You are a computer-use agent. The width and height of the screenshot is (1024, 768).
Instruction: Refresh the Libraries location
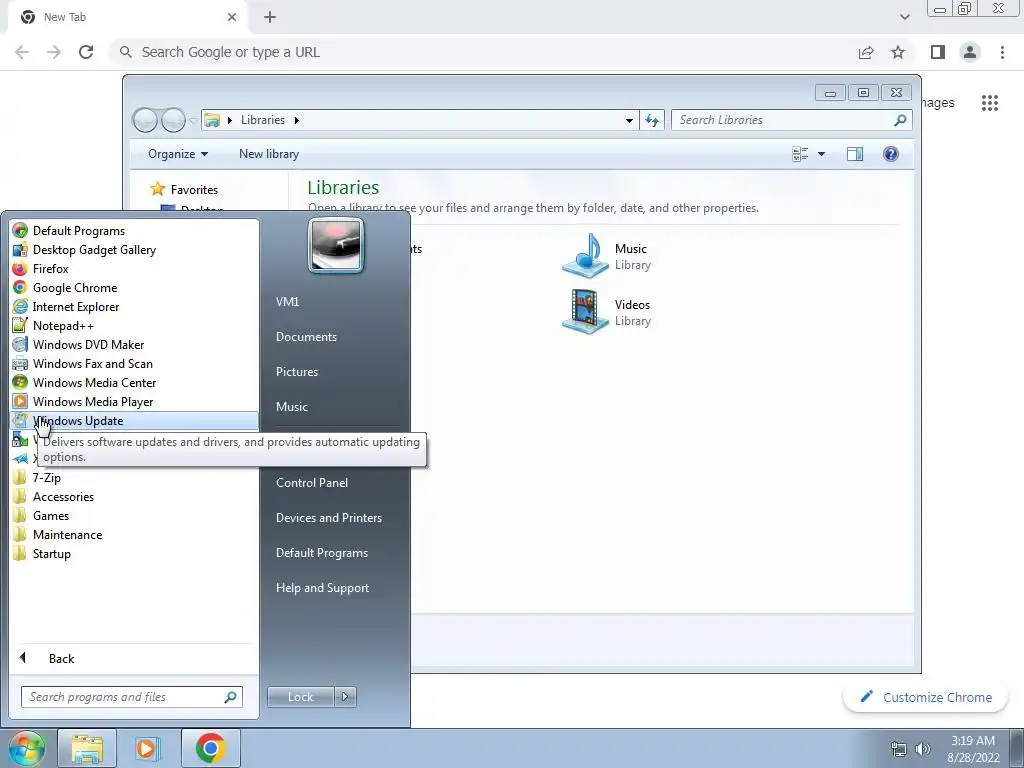652,120
